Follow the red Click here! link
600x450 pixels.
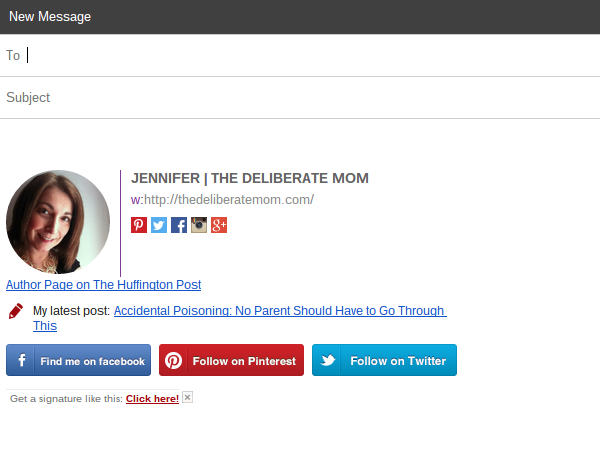[x=152, y=399]
